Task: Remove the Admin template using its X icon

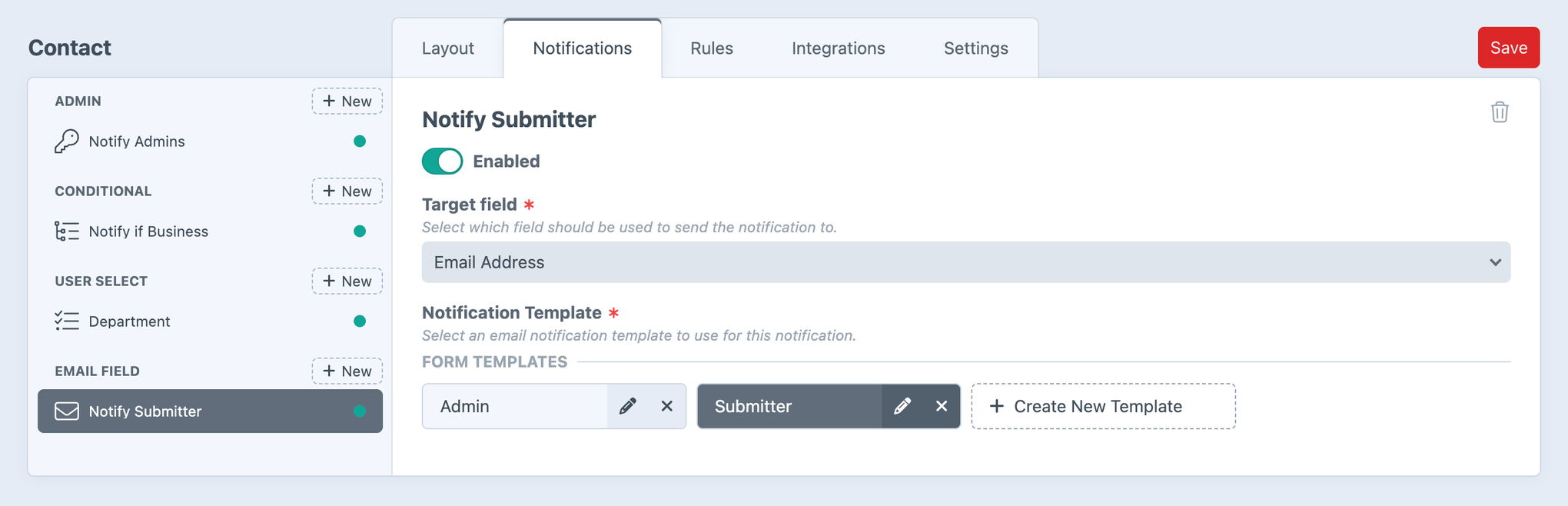Action: click(x=667, y=406)
